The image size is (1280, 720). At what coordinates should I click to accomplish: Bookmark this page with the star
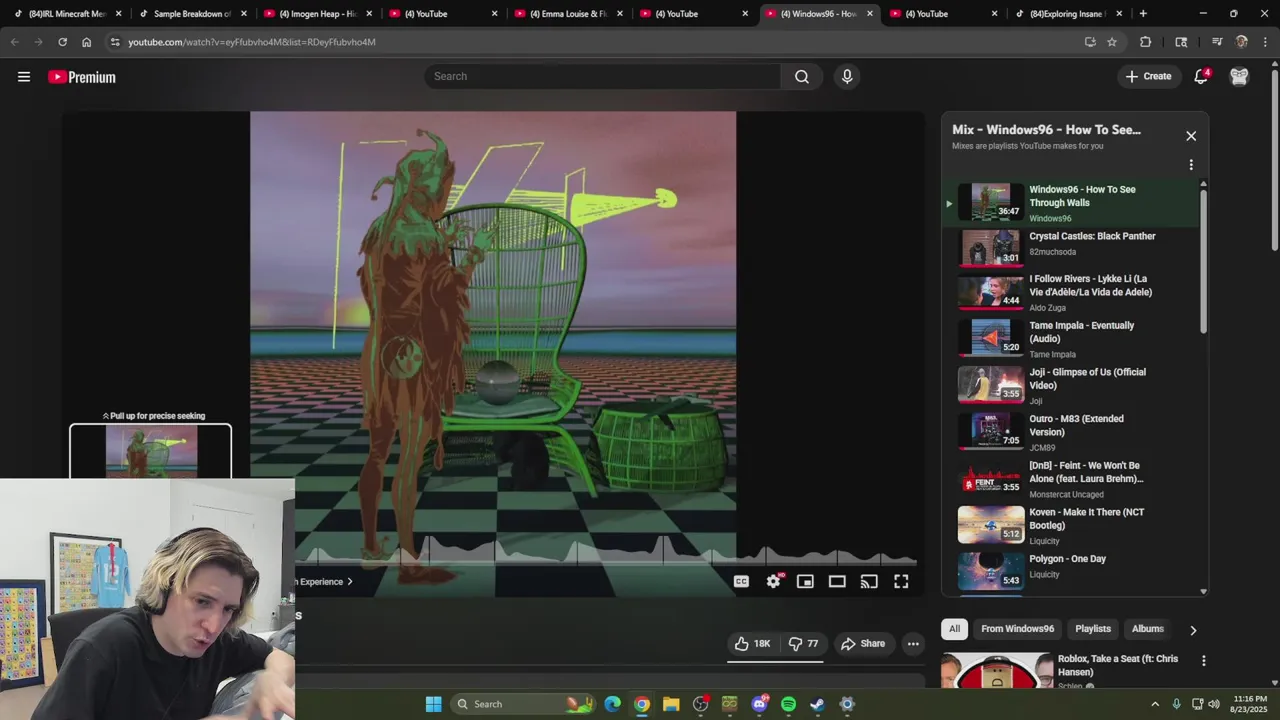[x=1112, y=42]
